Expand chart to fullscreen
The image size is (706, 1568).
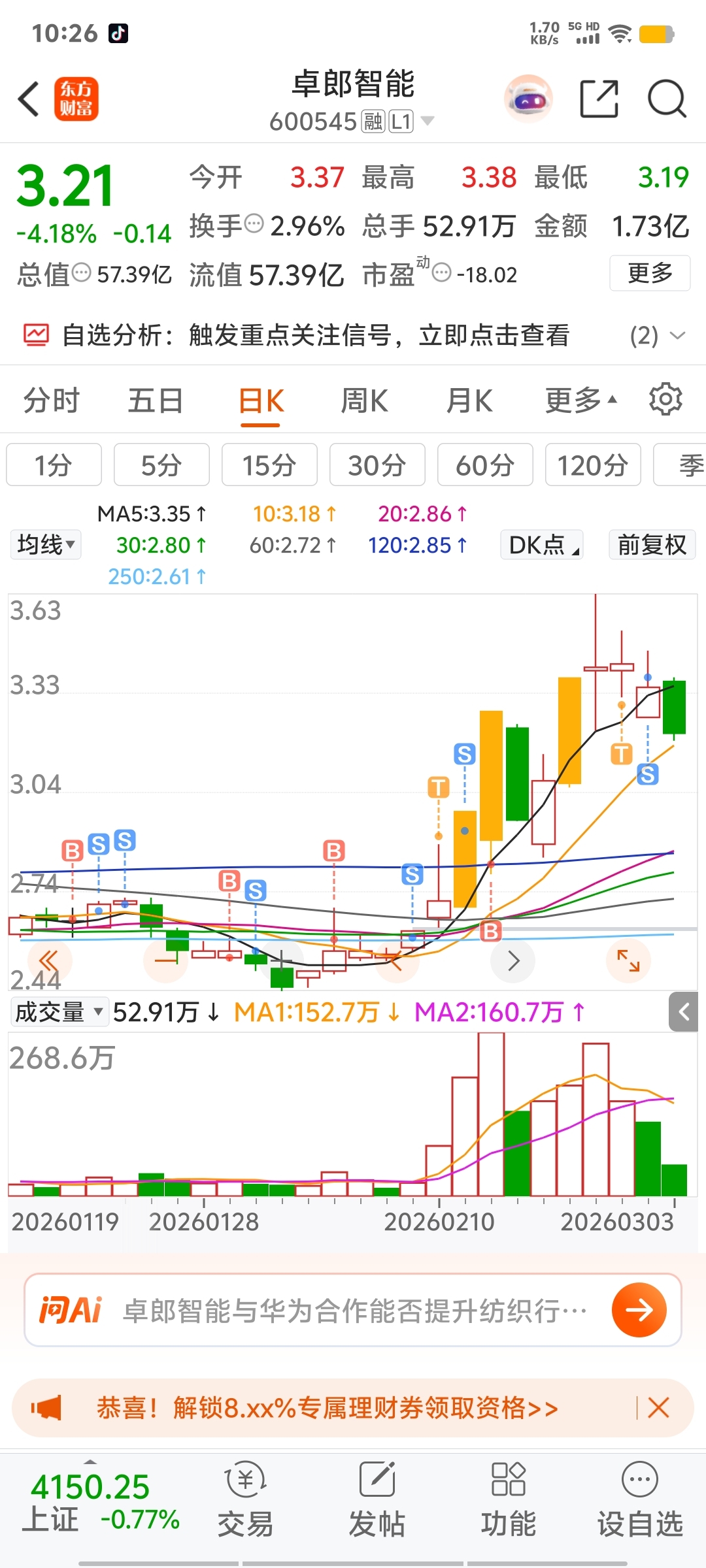[628, 961]
